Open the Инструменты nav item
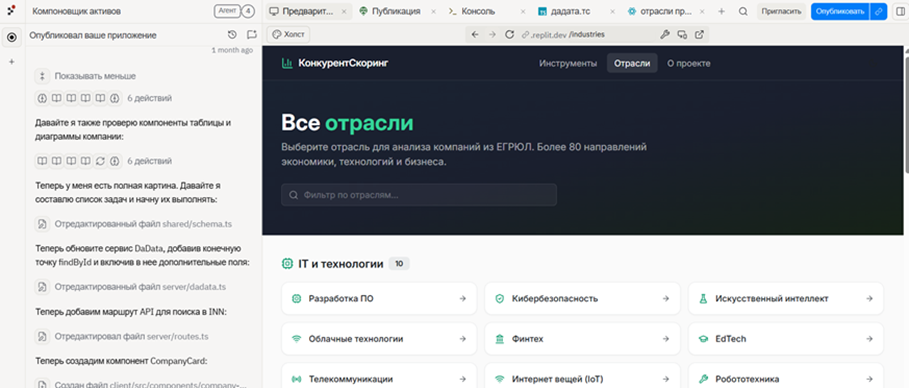The image size is (909, 388). [x=568, y=63]
